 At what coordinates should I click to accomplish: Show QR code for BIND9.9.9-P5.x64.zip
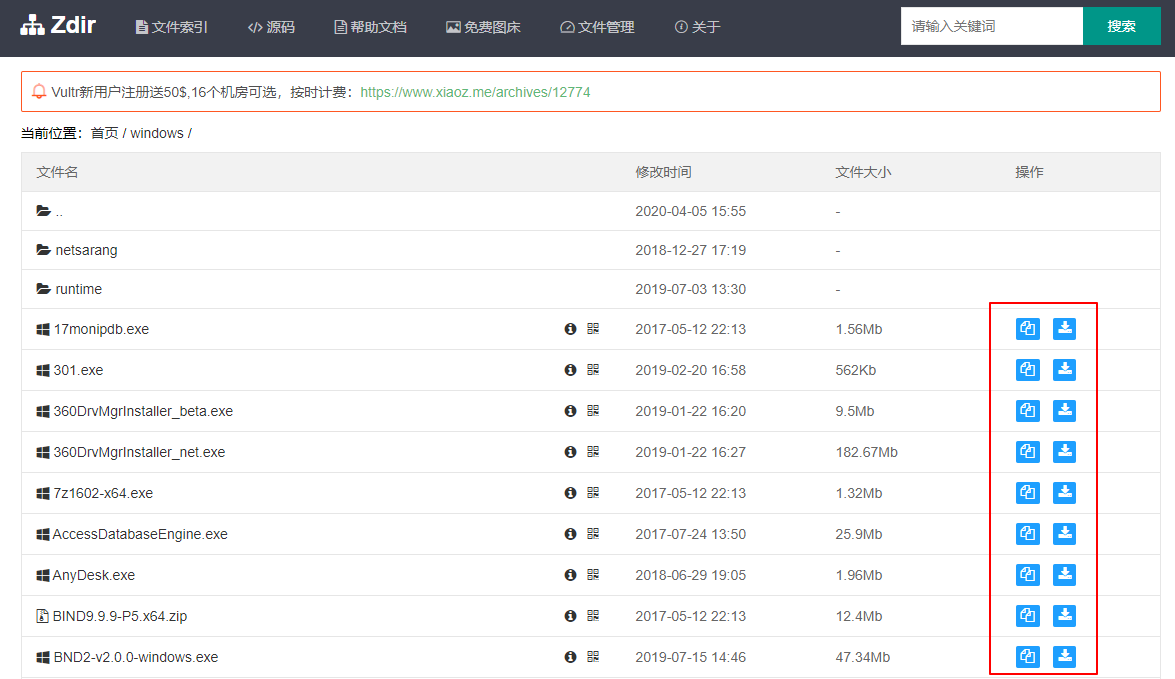(593, 616)
